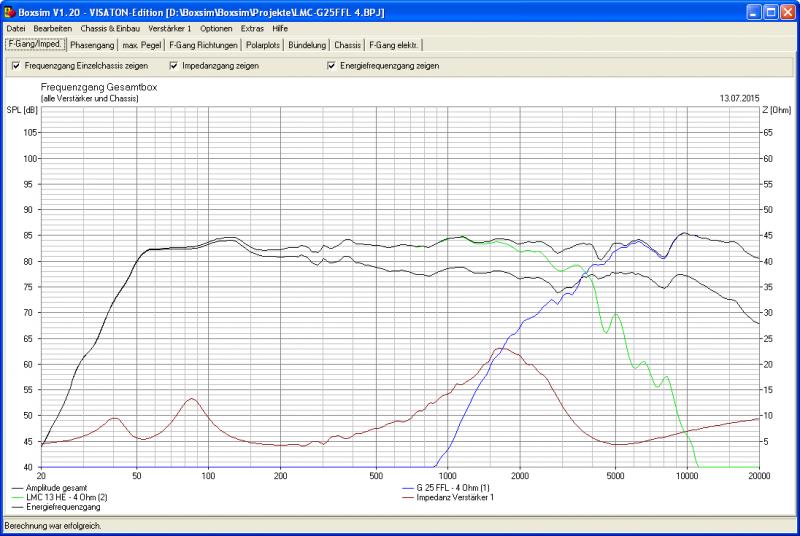
Task: Switch to the Phasengang tab
Action: 93,45
